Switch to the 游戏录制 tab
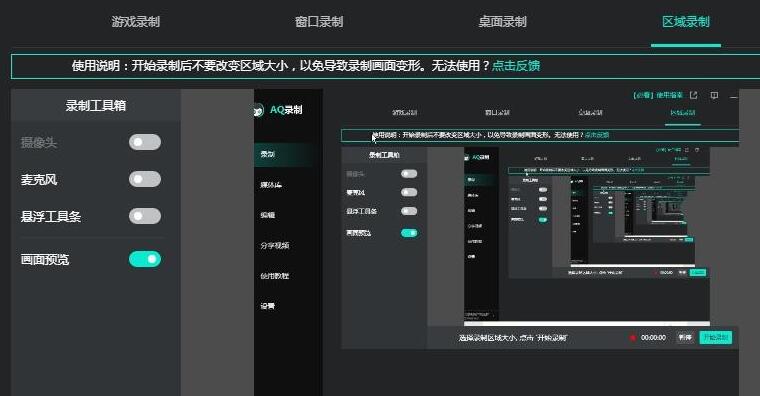760x396 pixels. coord(136,22)
